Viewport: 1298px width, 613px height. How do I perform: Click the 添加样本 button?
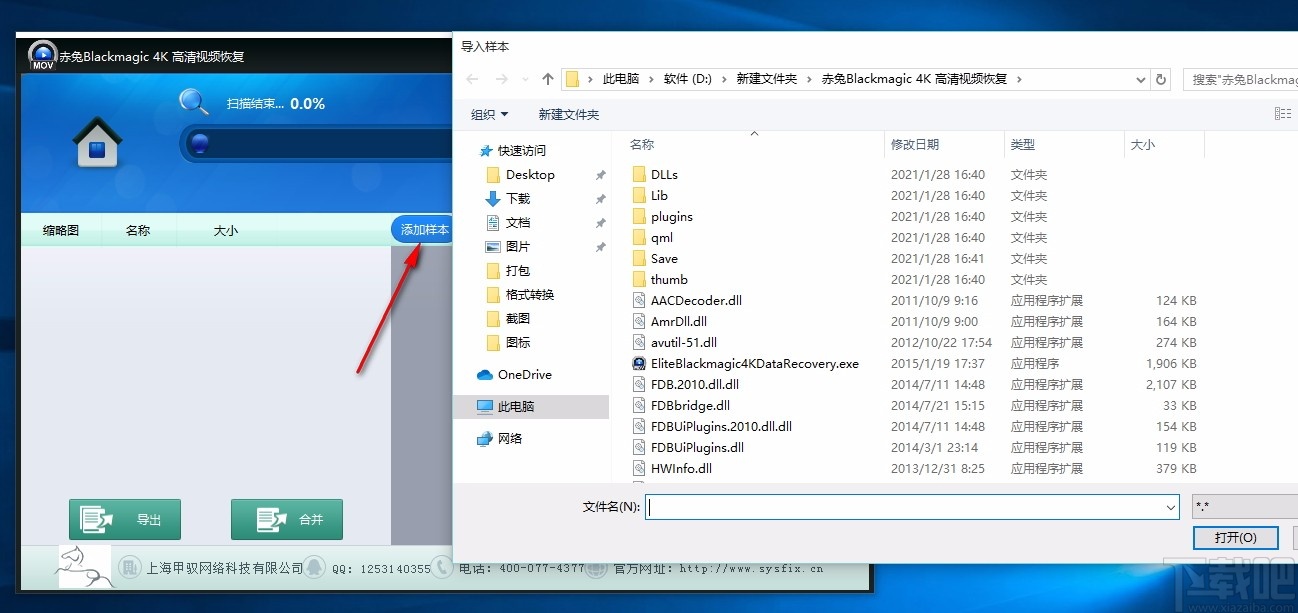click(x=424, y=230)
